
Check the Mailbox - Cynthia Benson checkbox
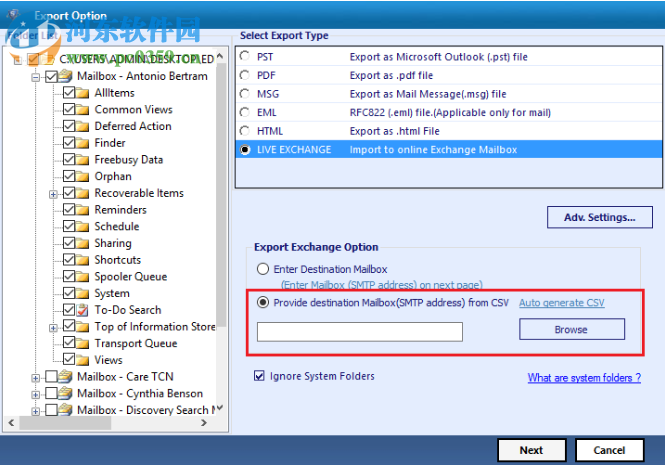coord(51,393)
